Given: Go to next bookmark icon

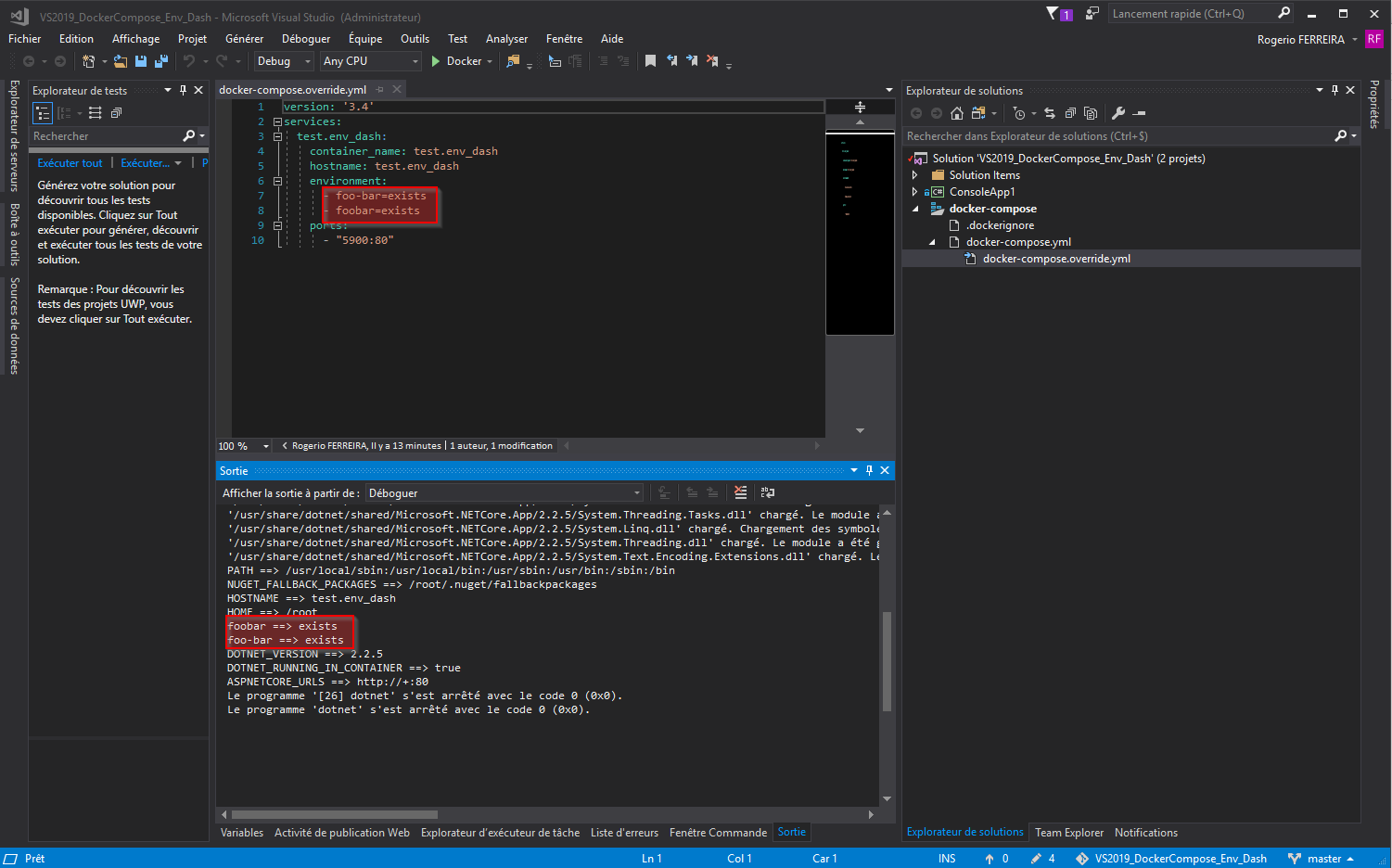Looking at the screenshot, I should click(x=692, y=61).
